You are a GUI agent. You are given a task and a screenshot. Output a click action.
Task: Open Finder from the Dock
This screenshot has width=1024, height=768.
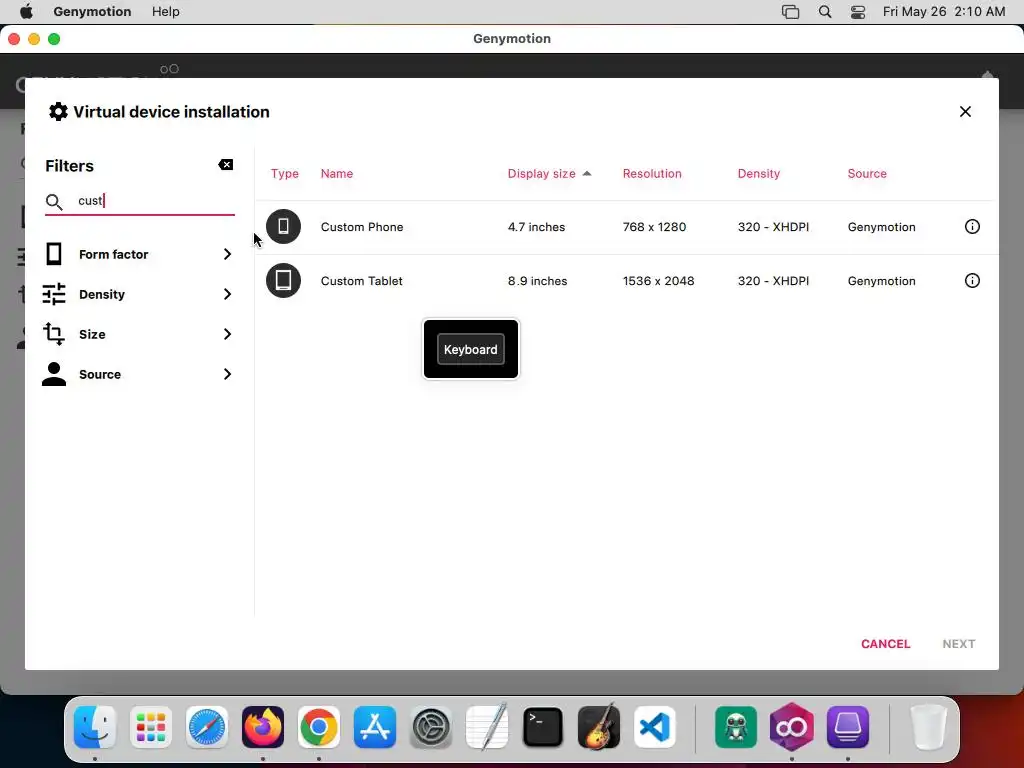click(95, 727)
